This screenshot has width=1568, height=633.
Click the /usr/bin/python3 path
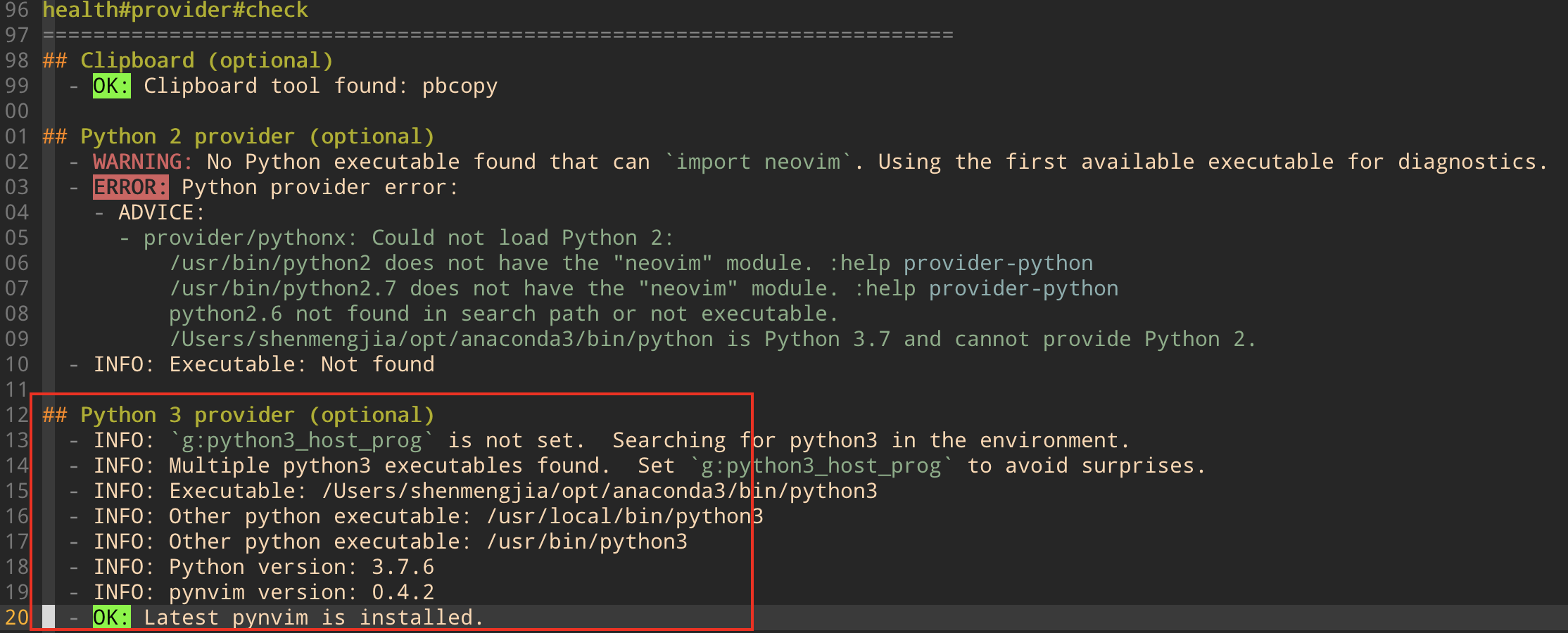tap(588, 541)
